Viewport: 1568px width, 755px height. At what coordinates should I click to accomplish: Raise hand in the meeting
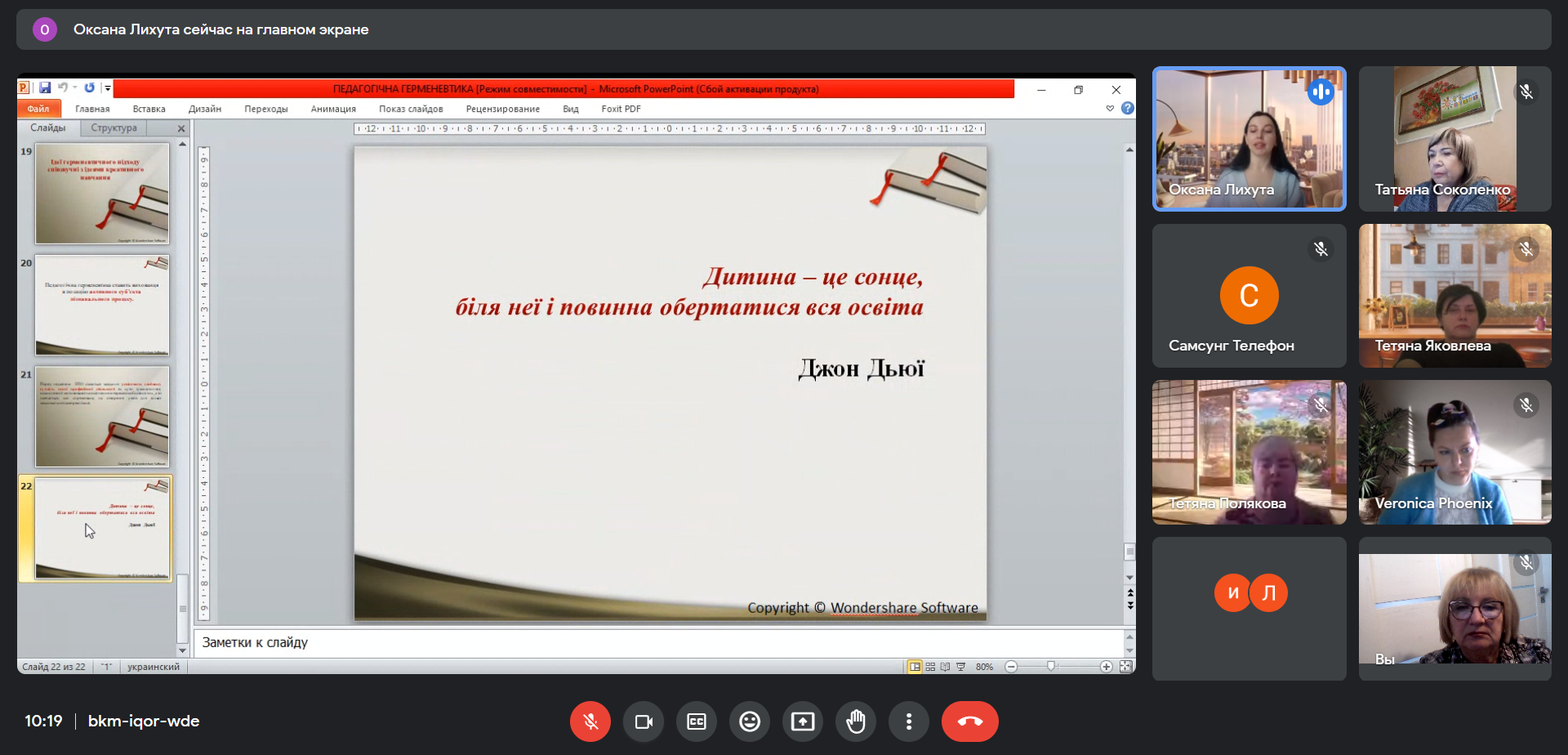tap(856, 721)
